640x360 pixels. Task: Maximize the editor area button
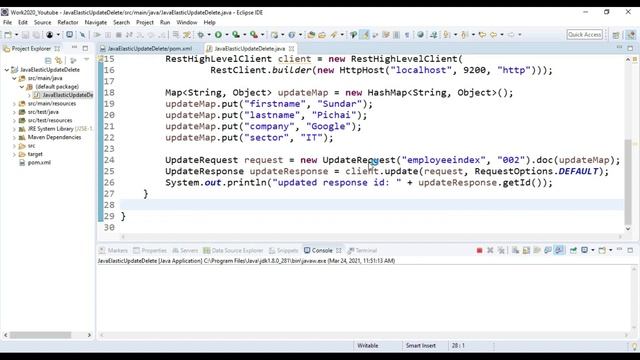[x=630, y=48]
